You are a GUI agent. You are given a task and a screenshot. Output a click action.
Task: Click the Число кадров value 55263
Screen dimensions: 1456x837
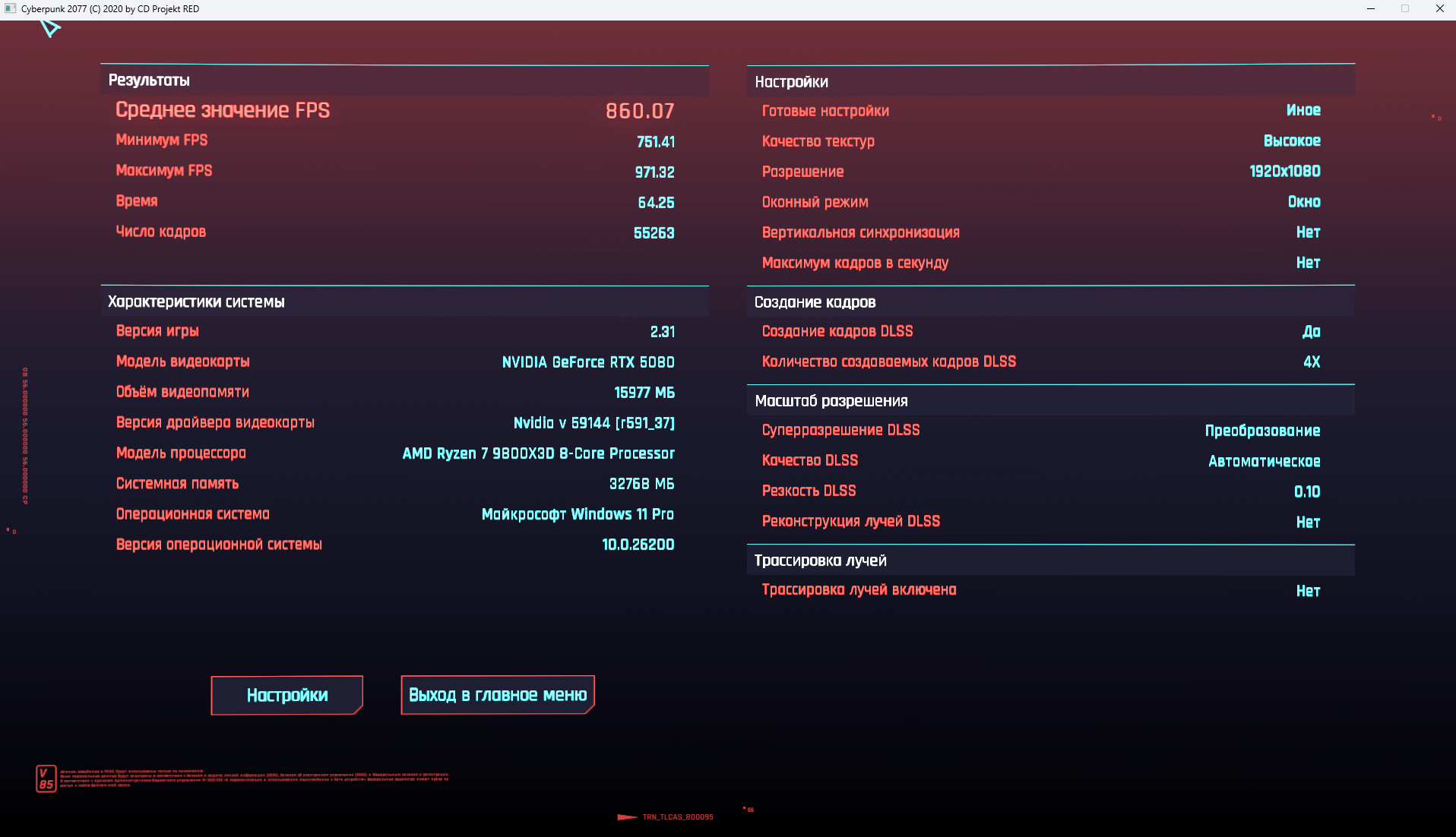[654, 233]
